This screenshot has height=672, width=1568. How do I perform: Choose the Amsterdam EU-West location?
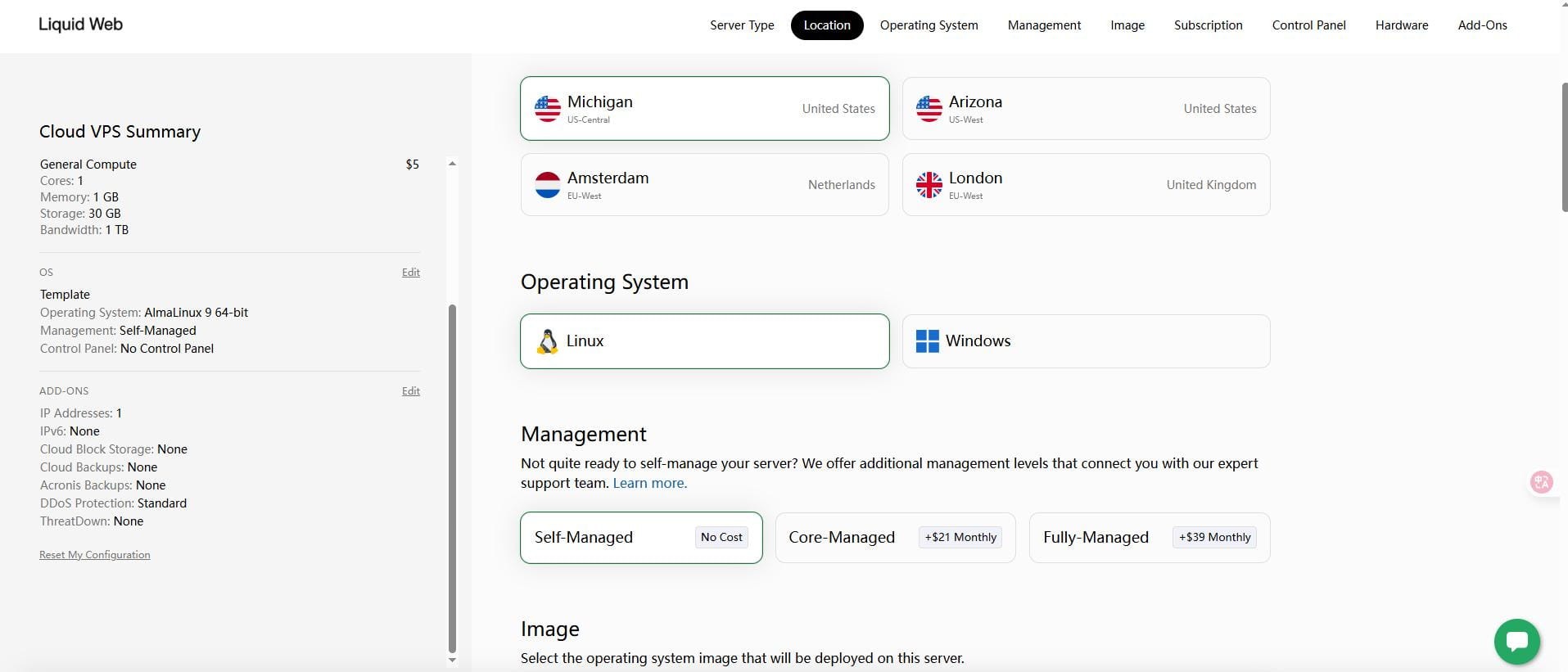click(704, 184)
